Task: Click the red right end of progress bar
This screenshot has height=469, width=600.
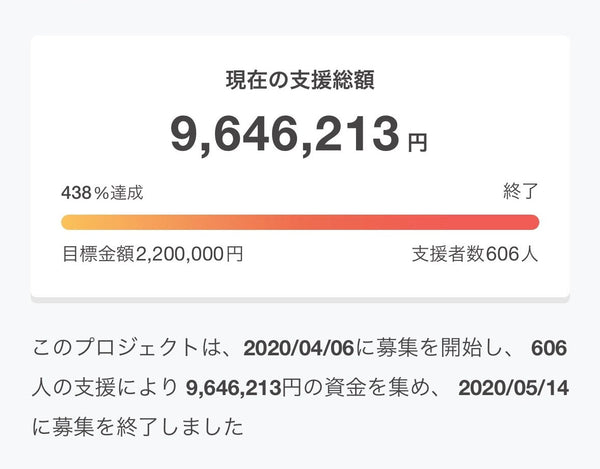Action: point(530,222)
